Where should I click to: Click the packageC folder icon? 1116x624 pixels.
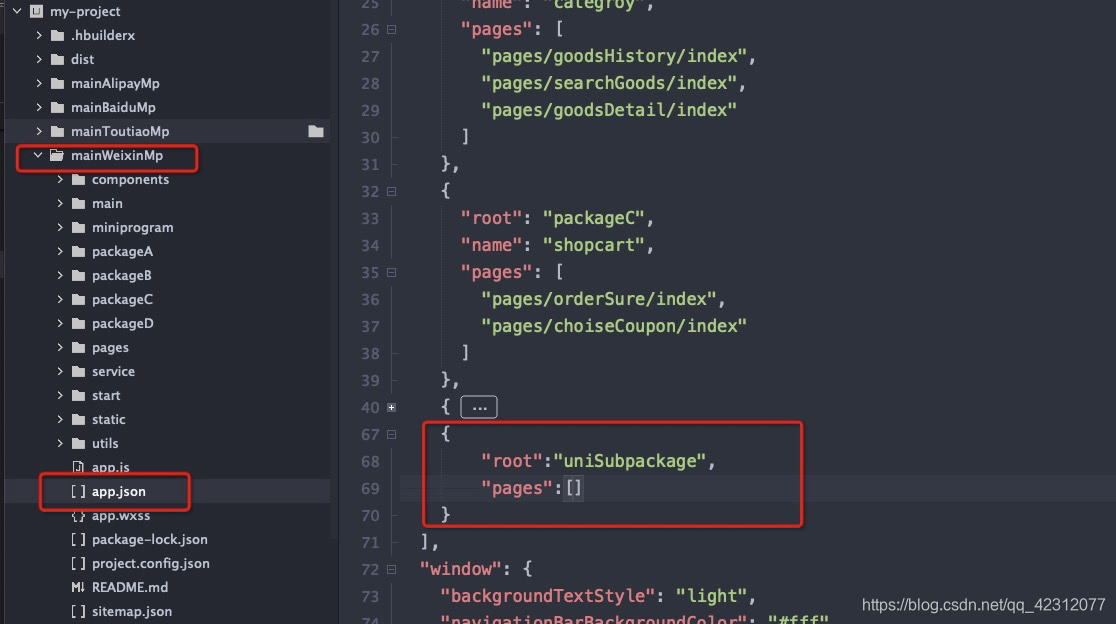(x=79, y=300)
